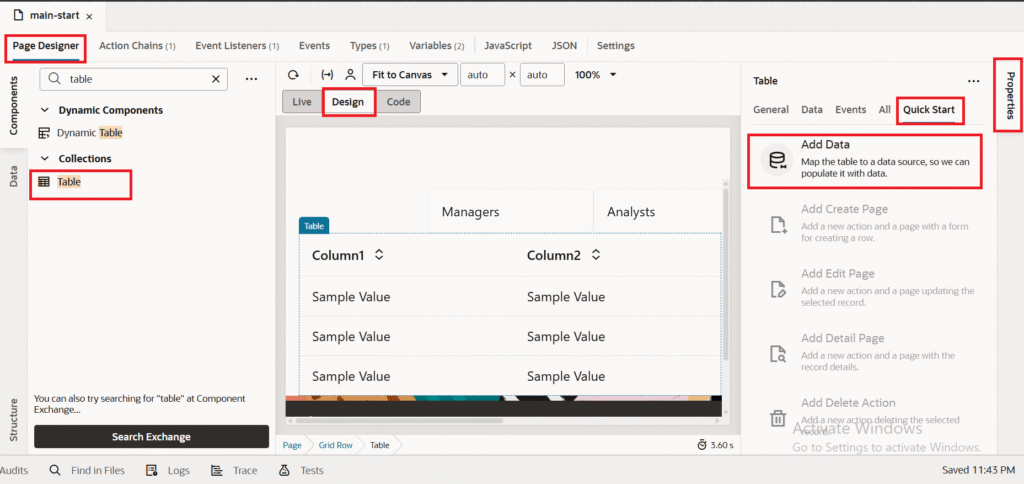The width and height of the screenshot is (1024, 484).
Task: Close the main-start tab
Action: tap(89, 16)
